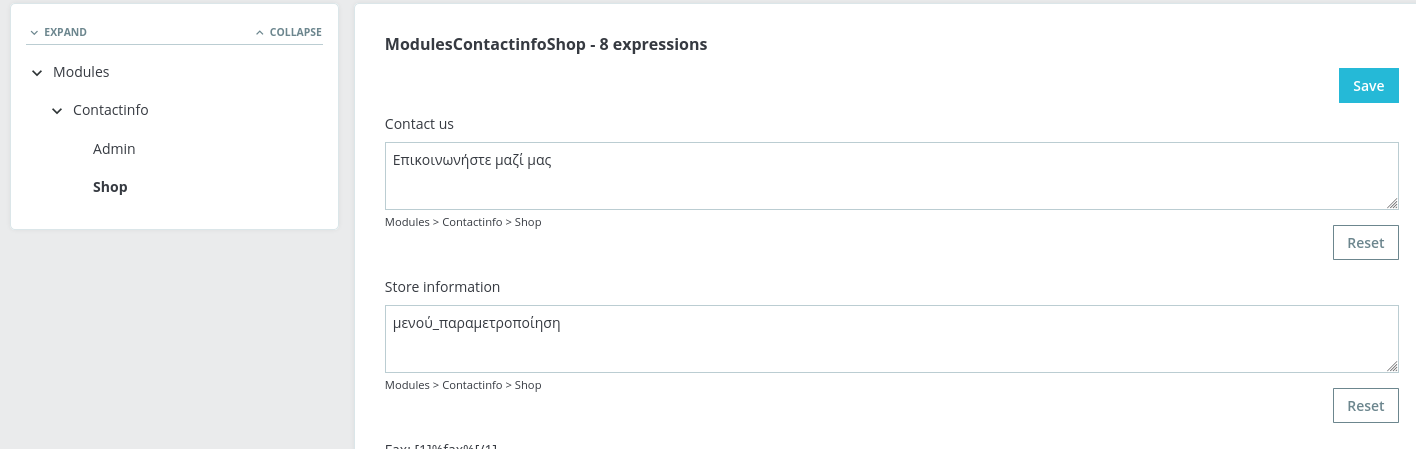Click the down chevron icon beside EXPAND
This screenshot has height=449, width=1416.
[34, 32]
